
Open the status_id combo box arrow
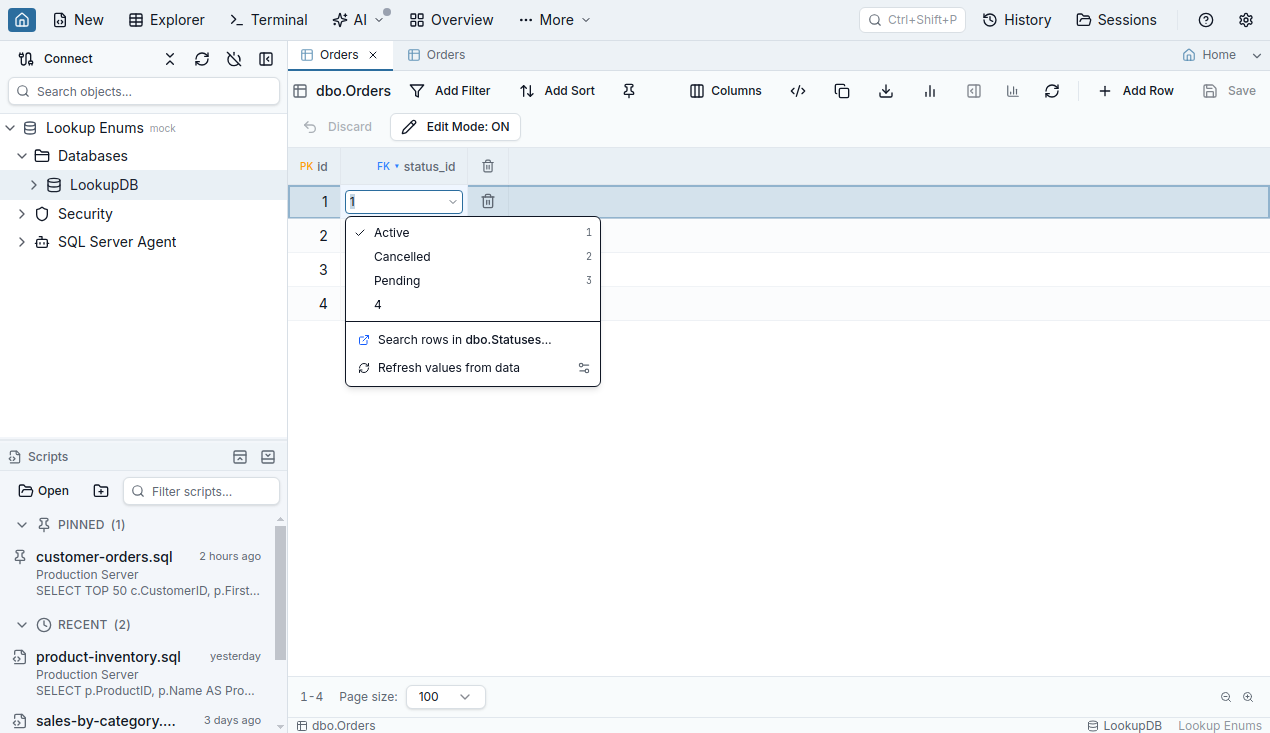point(453,202)
